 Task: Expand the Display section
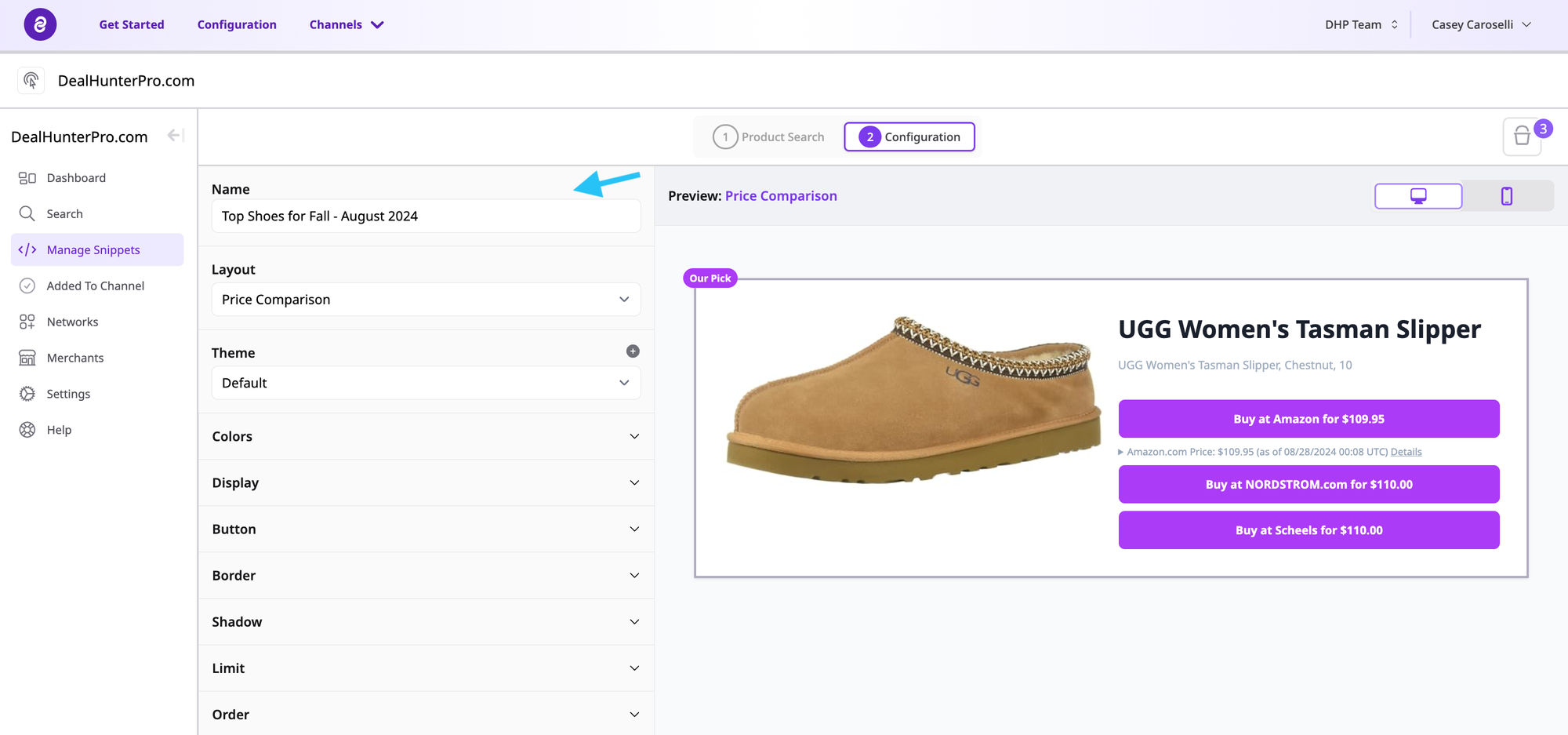point(426,482)
